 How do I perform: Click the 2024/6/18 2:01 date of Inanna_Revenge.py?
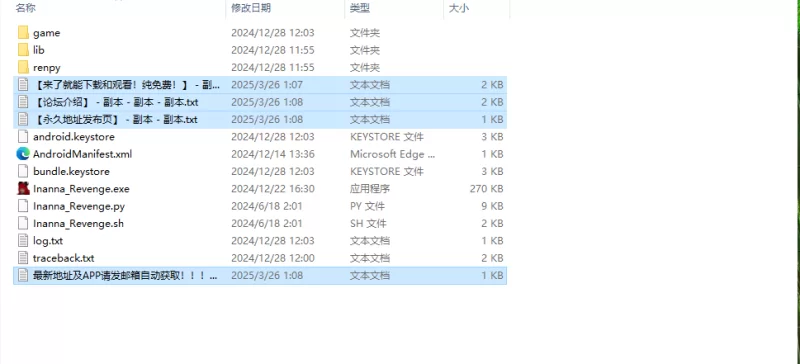pos(267,206)
